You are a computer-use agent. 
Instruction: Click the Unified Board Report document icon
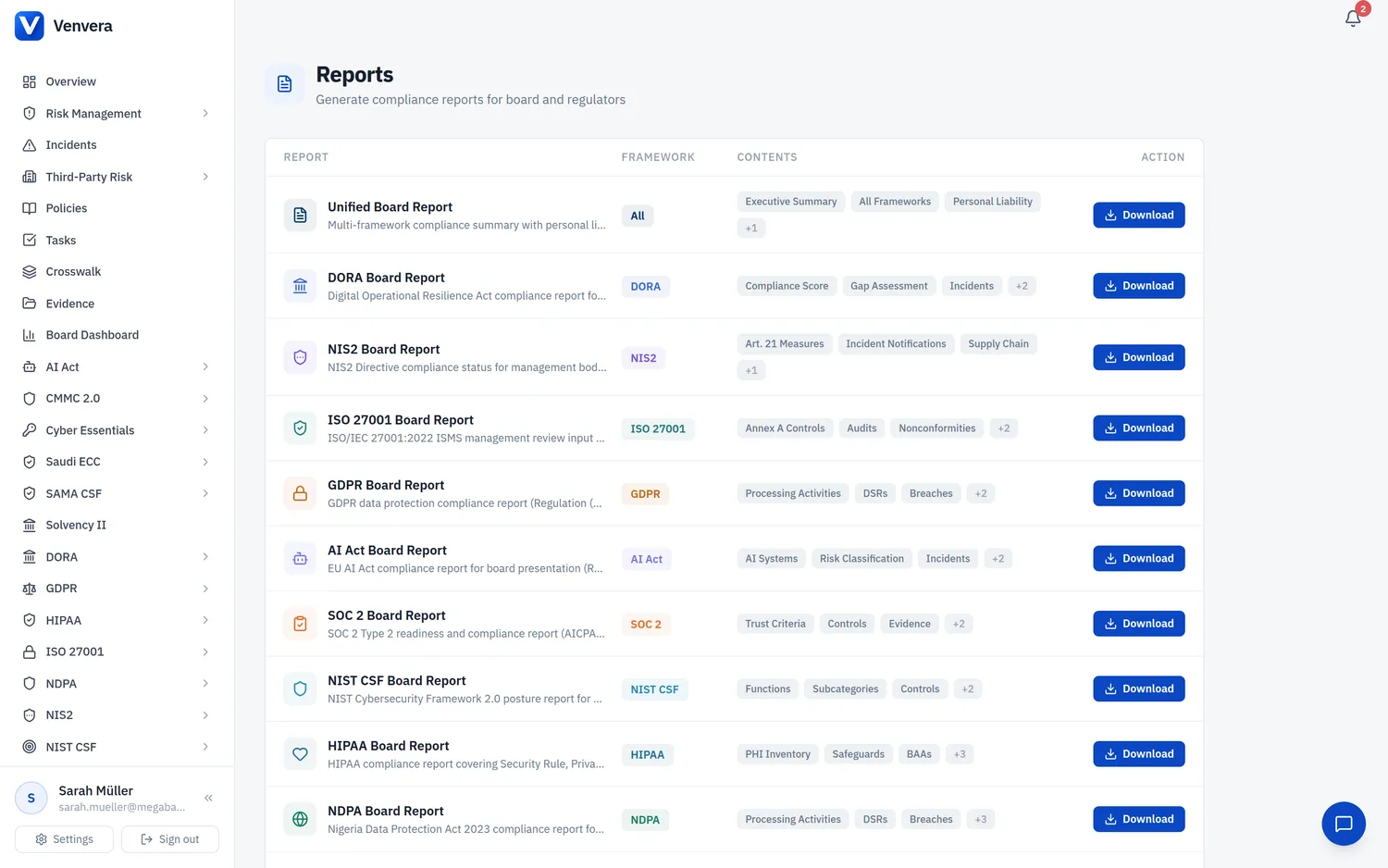(300, 216)
